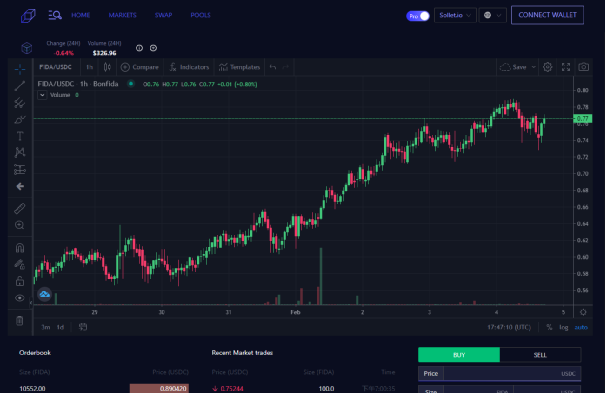This screenshot has height=393, width=605.
Task: Click the market info icon
Action: (139, 48)
